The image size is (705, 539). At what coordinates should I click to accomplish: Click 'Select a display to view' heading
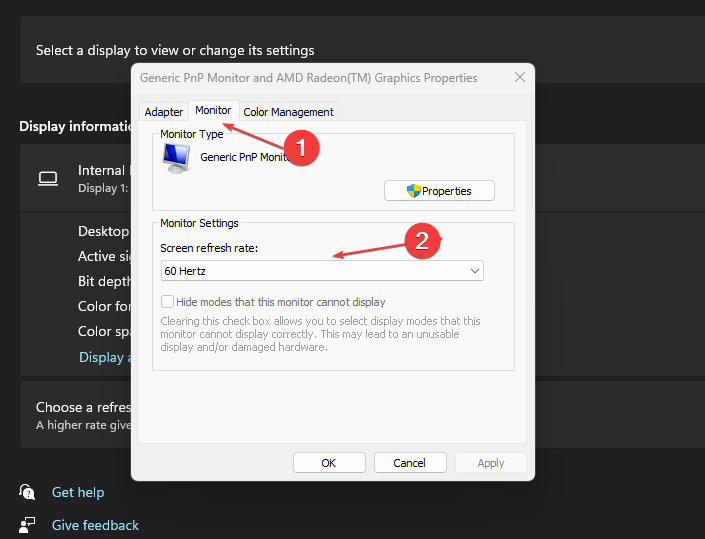pyautogui.click(x=175, y=50)
